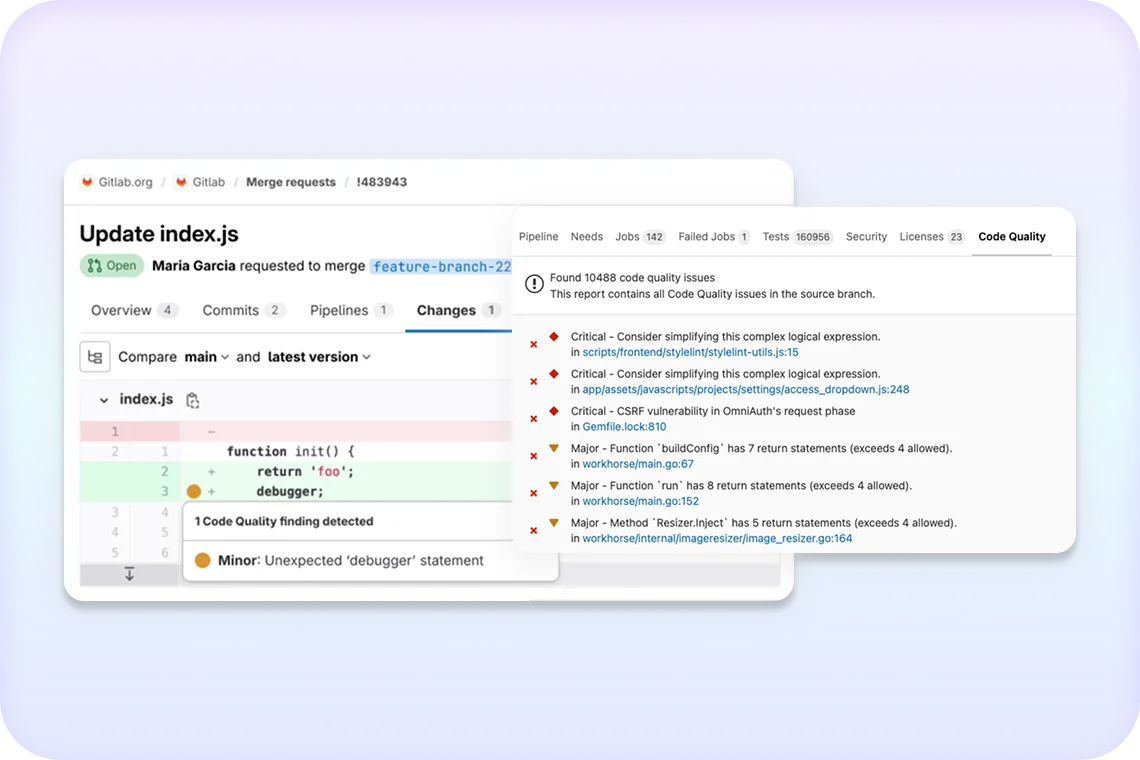Click the orange code quality dot on line 3

(x=194, y=492)
